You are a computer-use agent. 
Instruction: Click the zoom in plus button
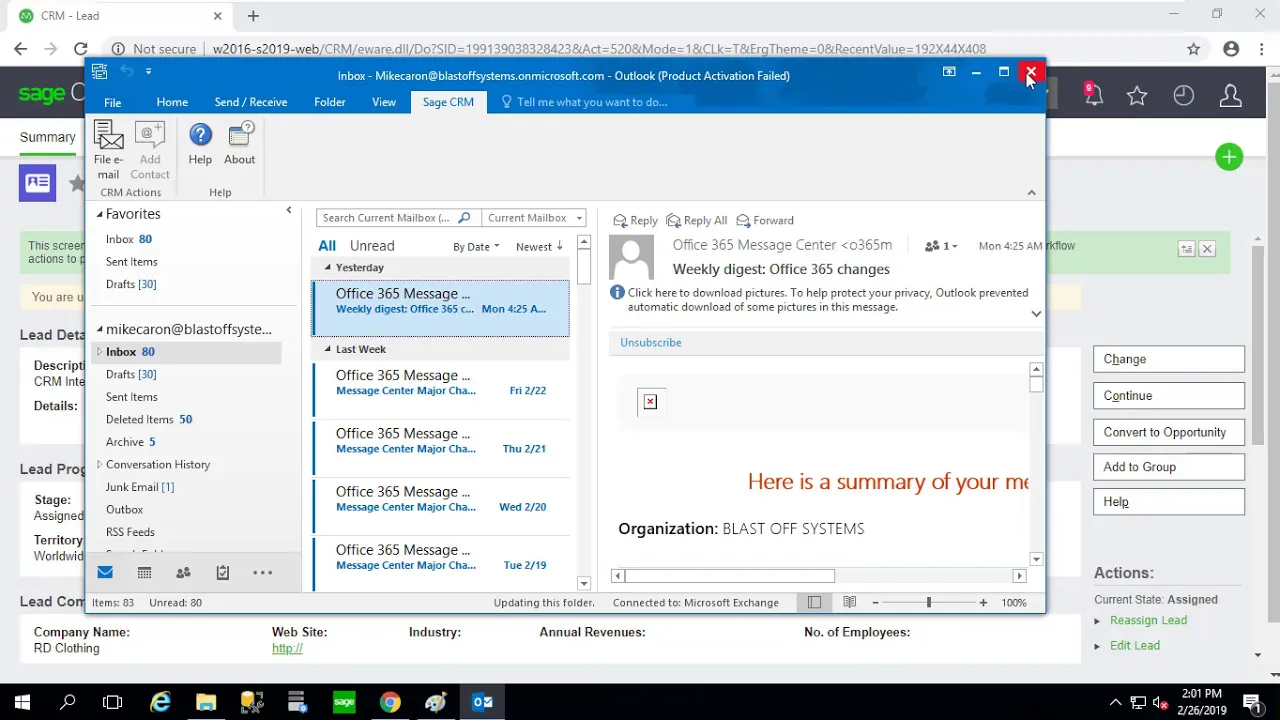click(x=983, y=602)
